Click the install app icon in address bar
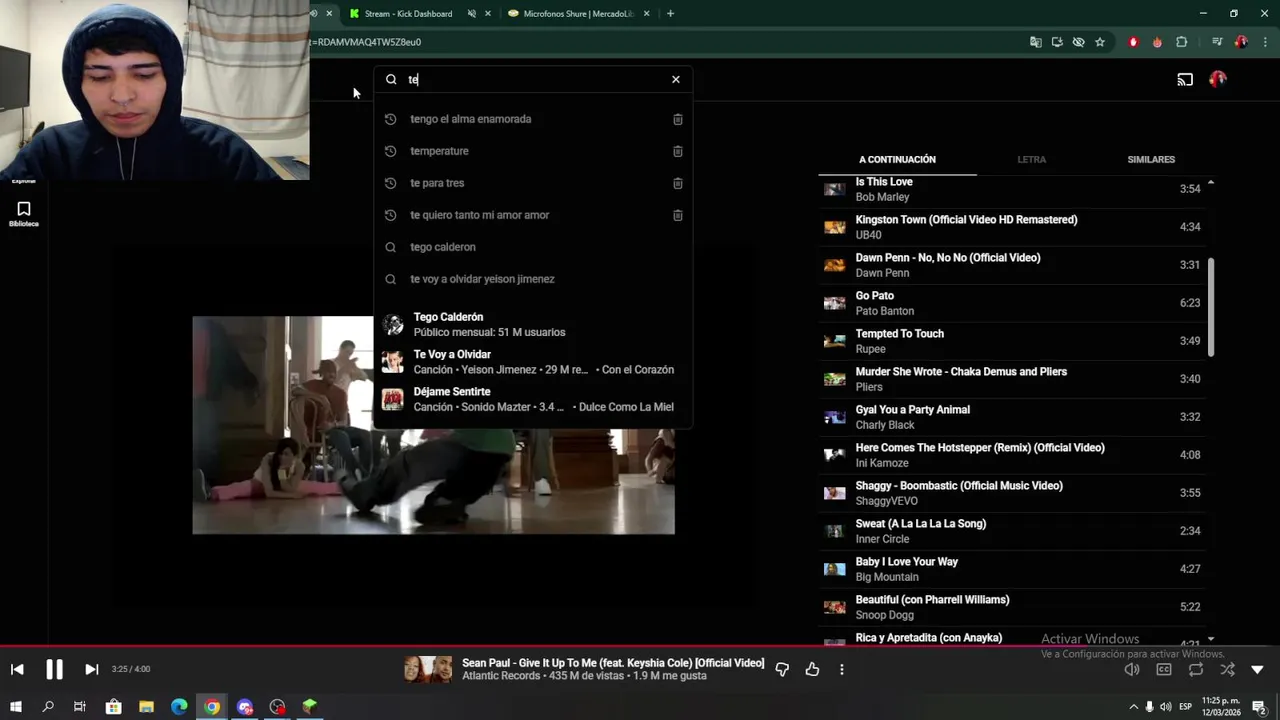Screen dimensions: 1280x720 pyautogui.click(x=1057, y=42)
